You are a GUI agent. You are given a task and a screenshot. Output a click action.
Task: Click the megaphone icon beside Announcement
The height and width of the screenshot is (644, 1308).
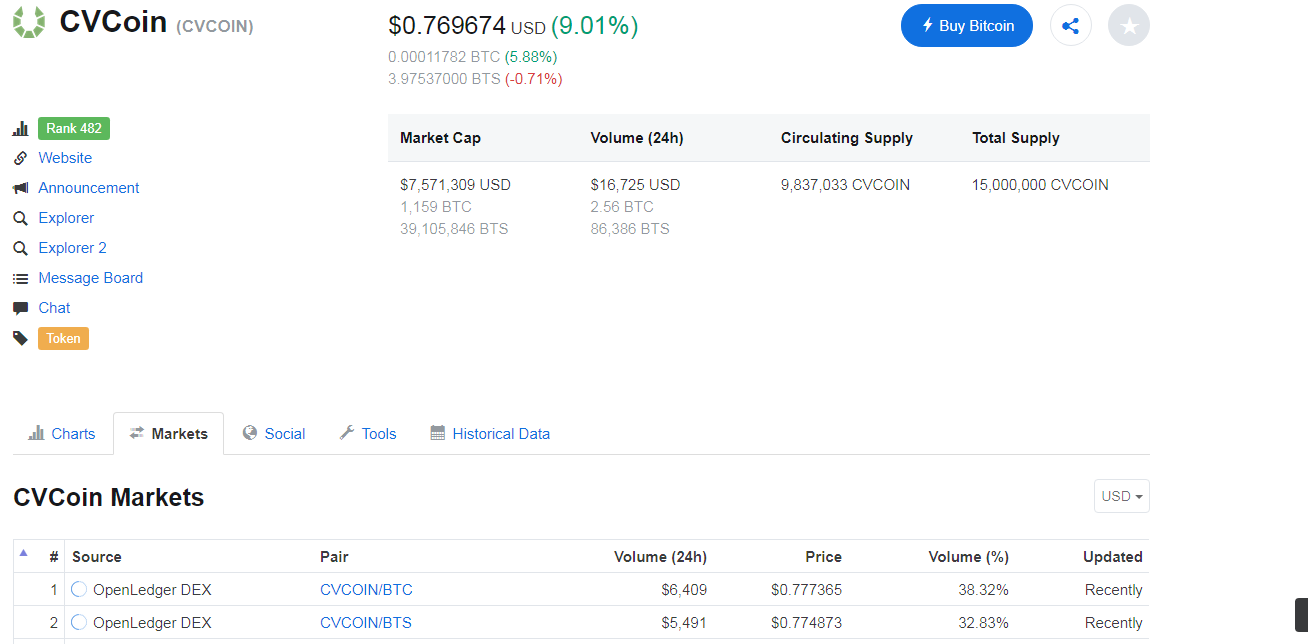pyautogui.click(x=20, y=188)
